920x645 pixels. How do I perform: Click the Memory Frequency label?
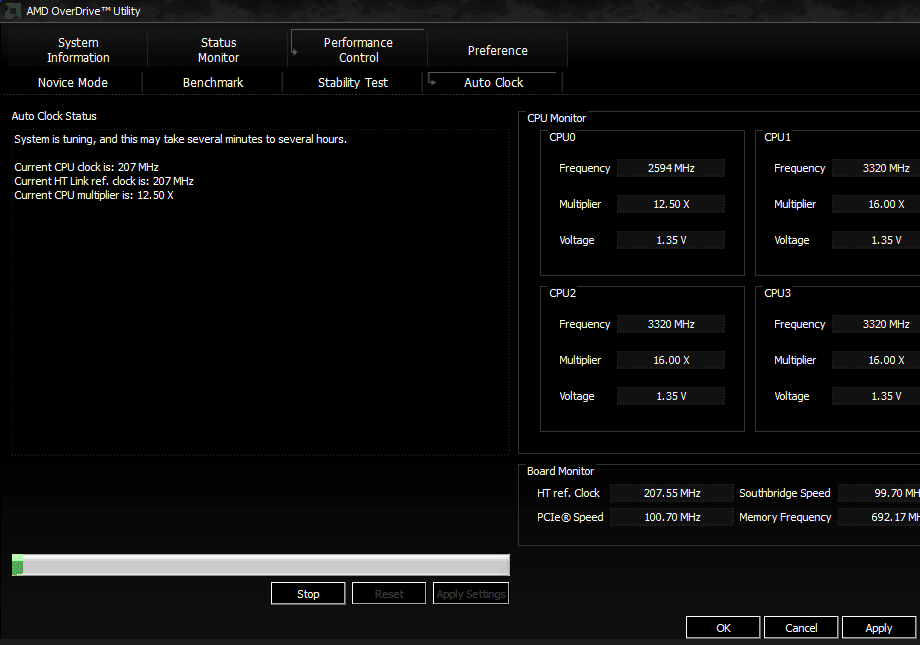tap(785, 517)
